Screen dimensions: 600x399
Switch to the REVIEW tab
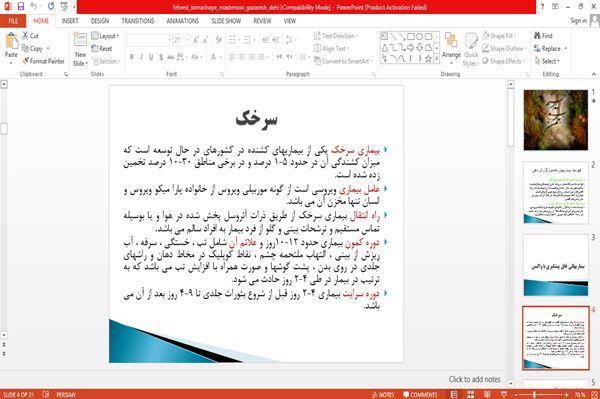point(262,21)
